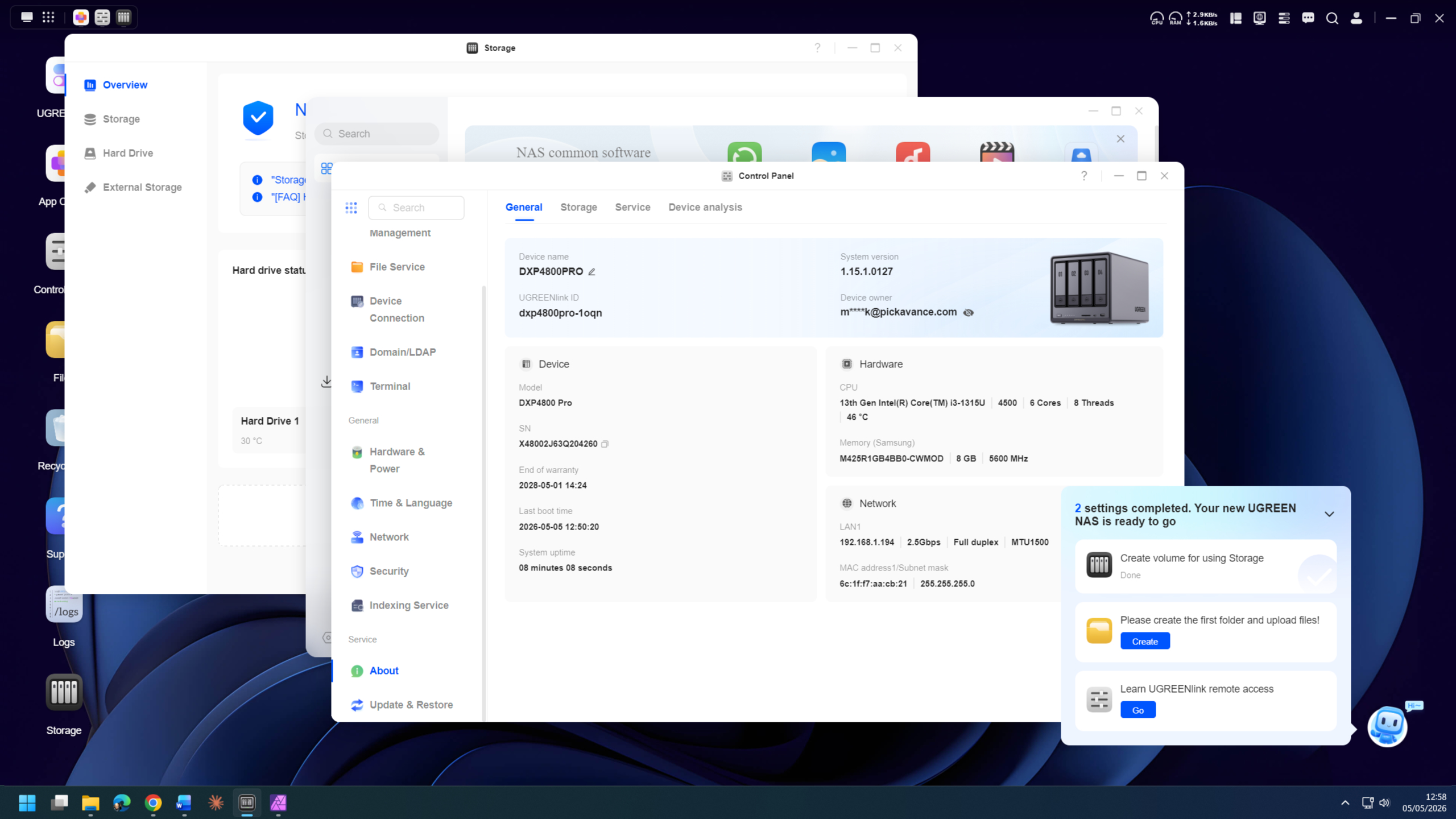Screen dimensions: 1456x819
Task: Open the task list bars icon in top bar
Action: 1284,18
